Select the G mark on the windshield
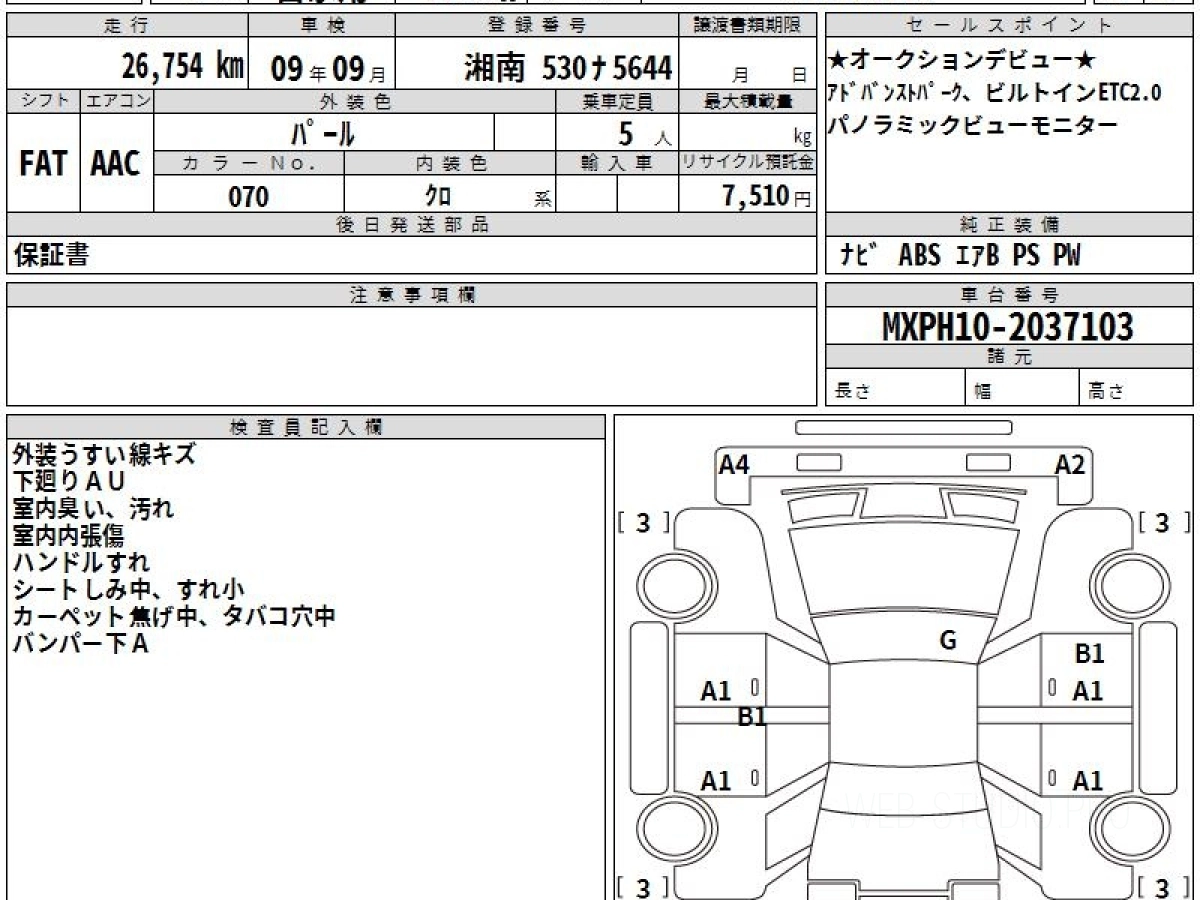This screenshot has width=1200, height=900. pyautogui.click(x=947, y=641)
